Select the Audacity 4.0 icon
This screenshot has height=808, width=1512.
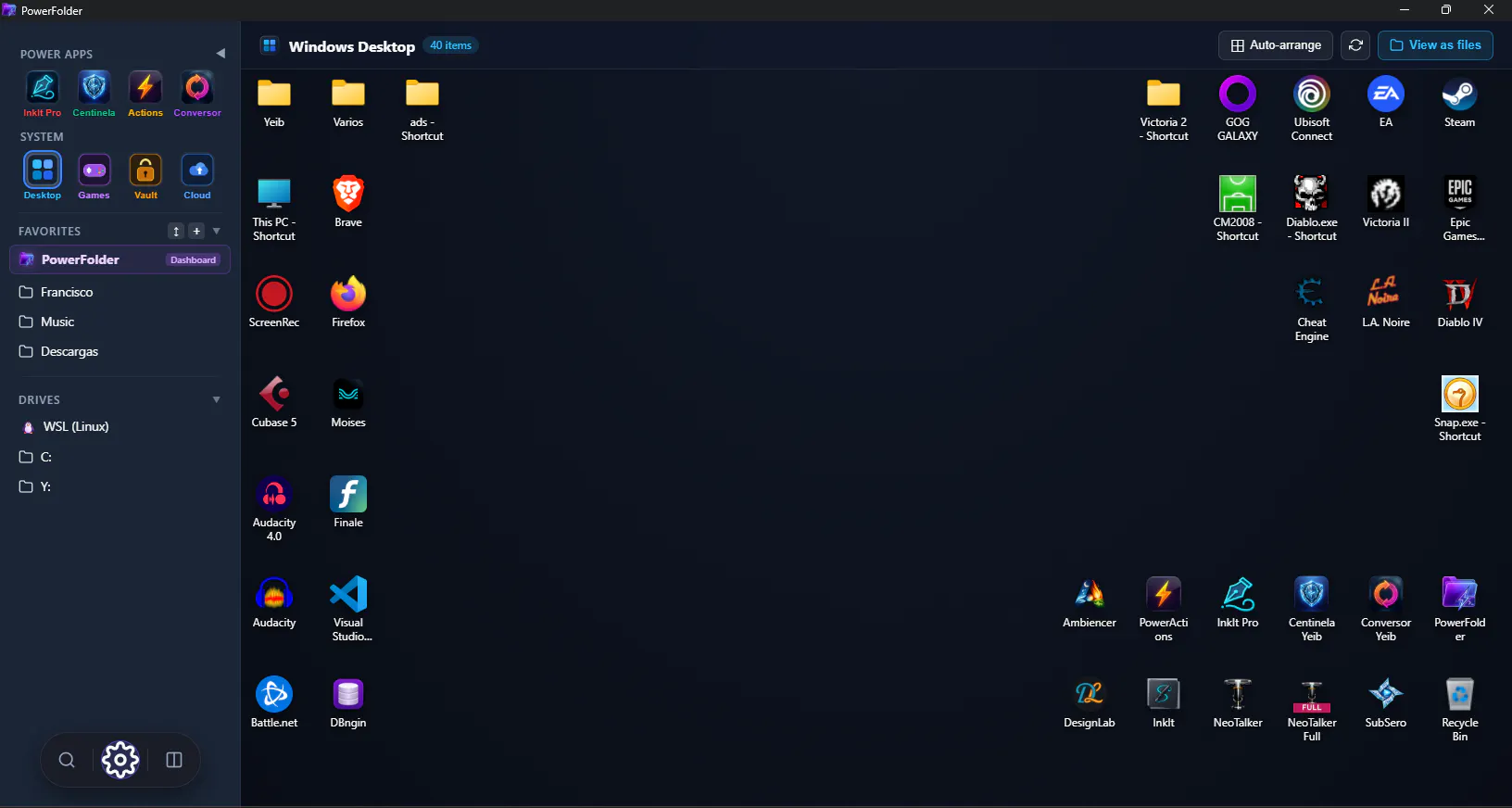click(x=274, y=509)
